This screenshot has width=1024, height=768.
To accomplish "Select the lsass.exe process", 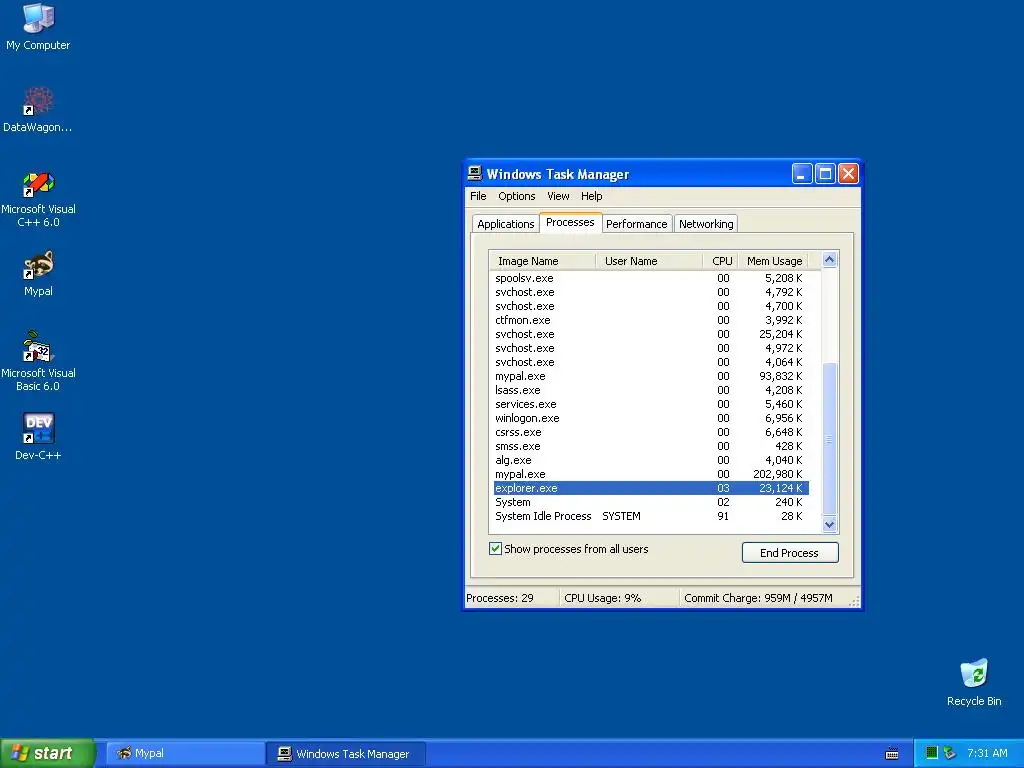I will 651,390.
